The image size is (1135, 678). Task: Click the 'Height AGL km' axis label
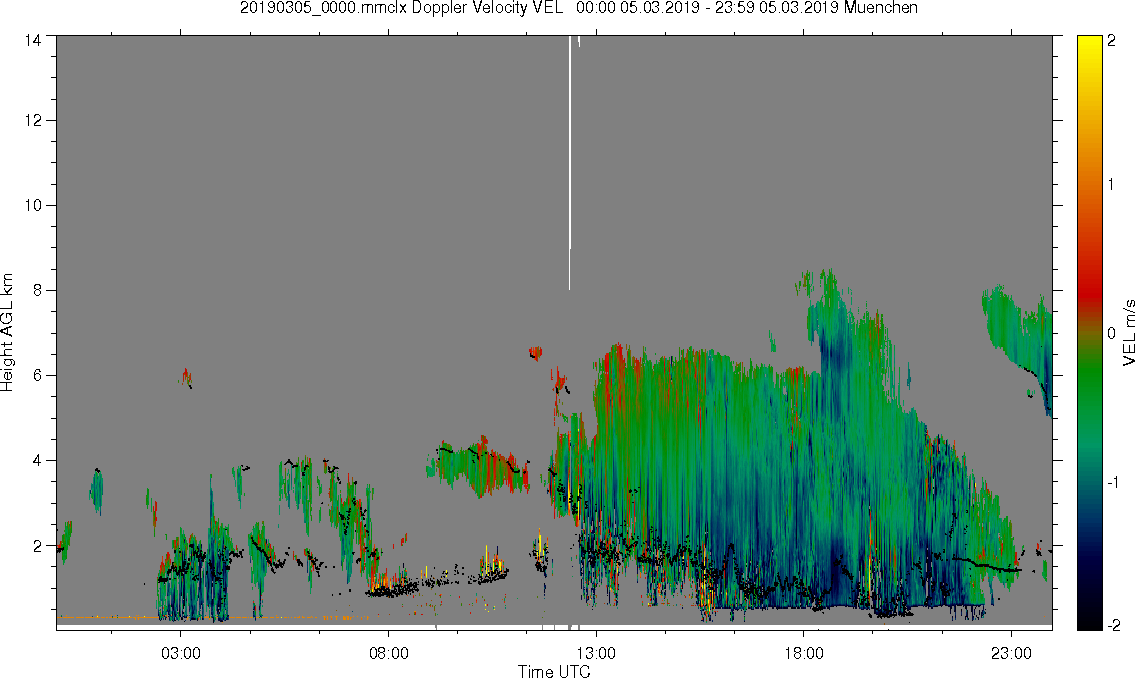click(x=7, y=333)
